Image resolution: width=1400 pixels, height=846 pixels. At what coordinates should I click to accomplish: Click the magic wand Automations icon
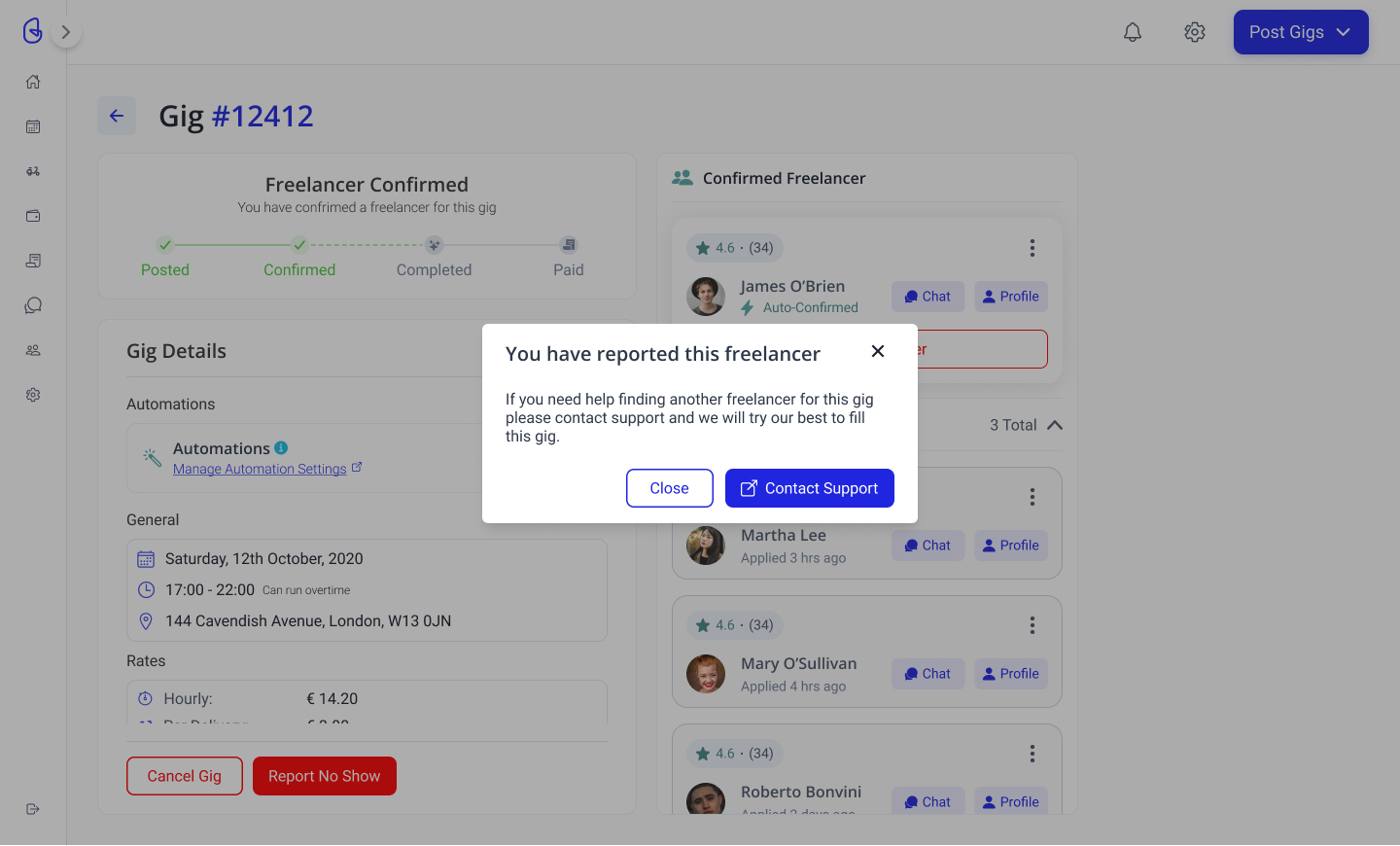152,457
